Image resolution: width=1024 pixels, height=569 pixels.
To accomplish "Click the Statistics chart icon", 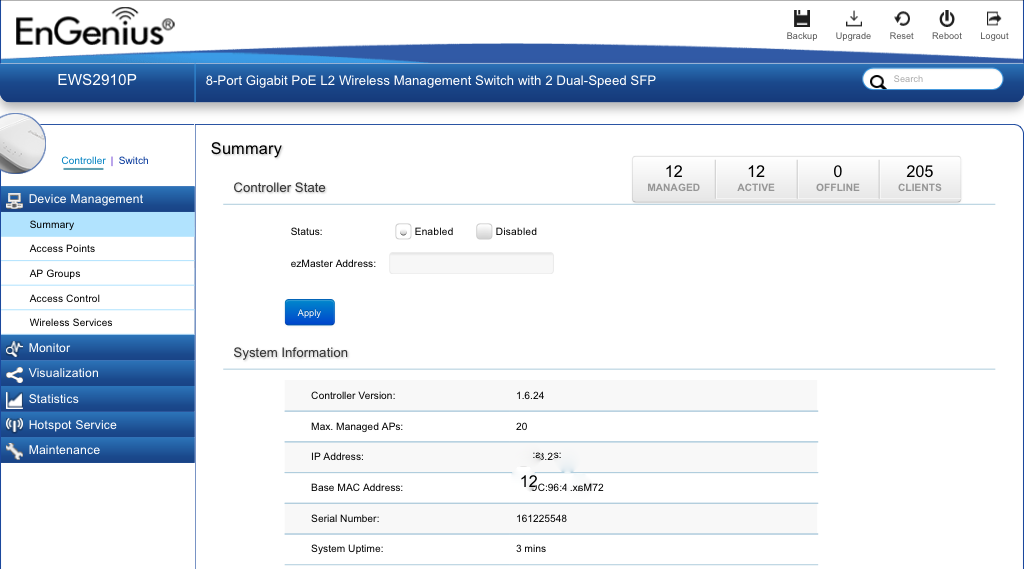I will (x=14, y=400).
